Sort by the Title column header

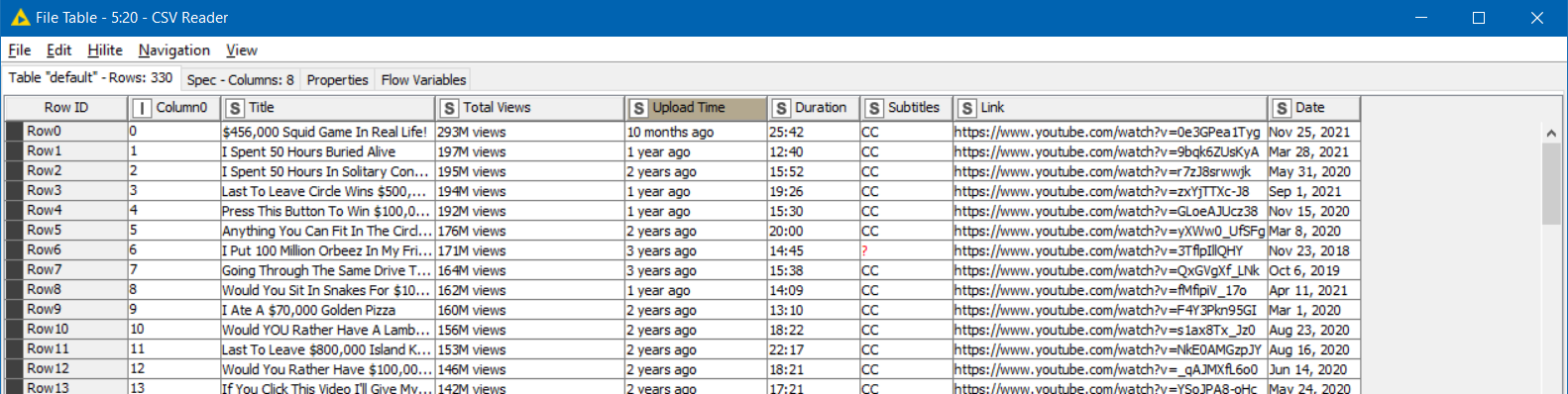[328, 108]
